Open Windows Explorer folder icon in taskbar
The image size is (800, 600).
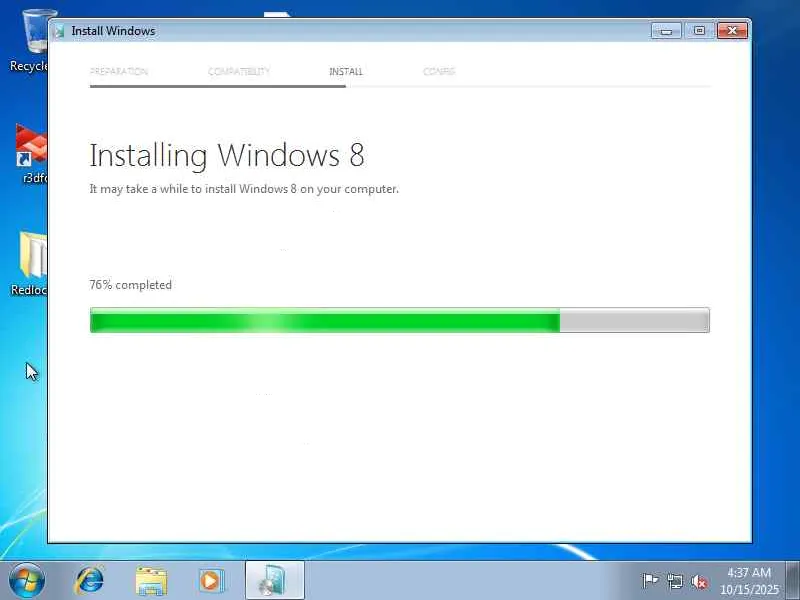click(151, 581)
